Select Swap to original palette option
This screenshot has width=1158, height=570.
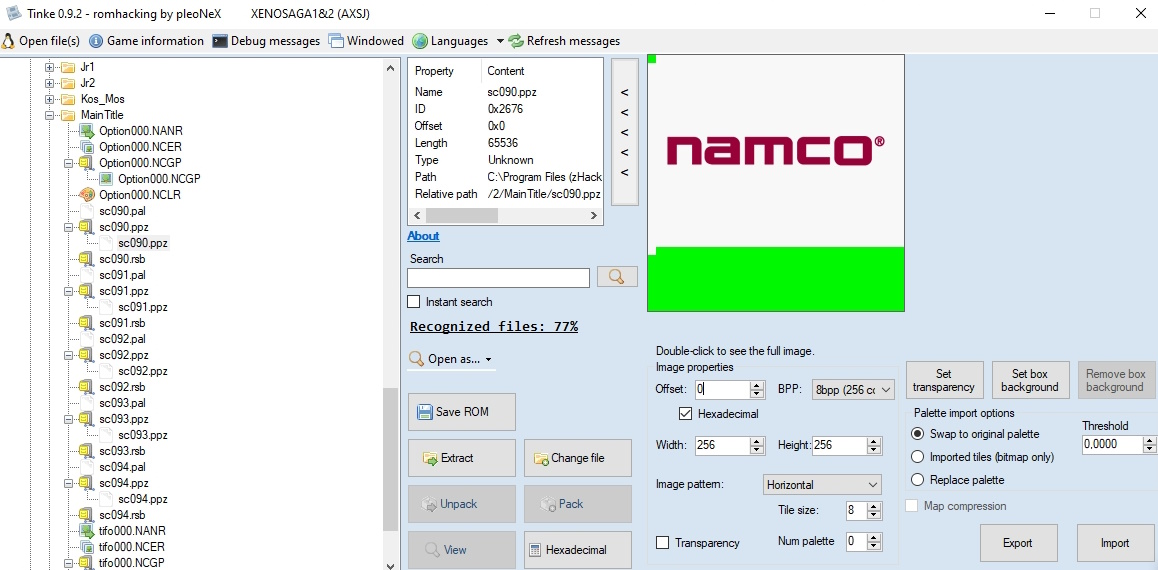tap(917, 433)
